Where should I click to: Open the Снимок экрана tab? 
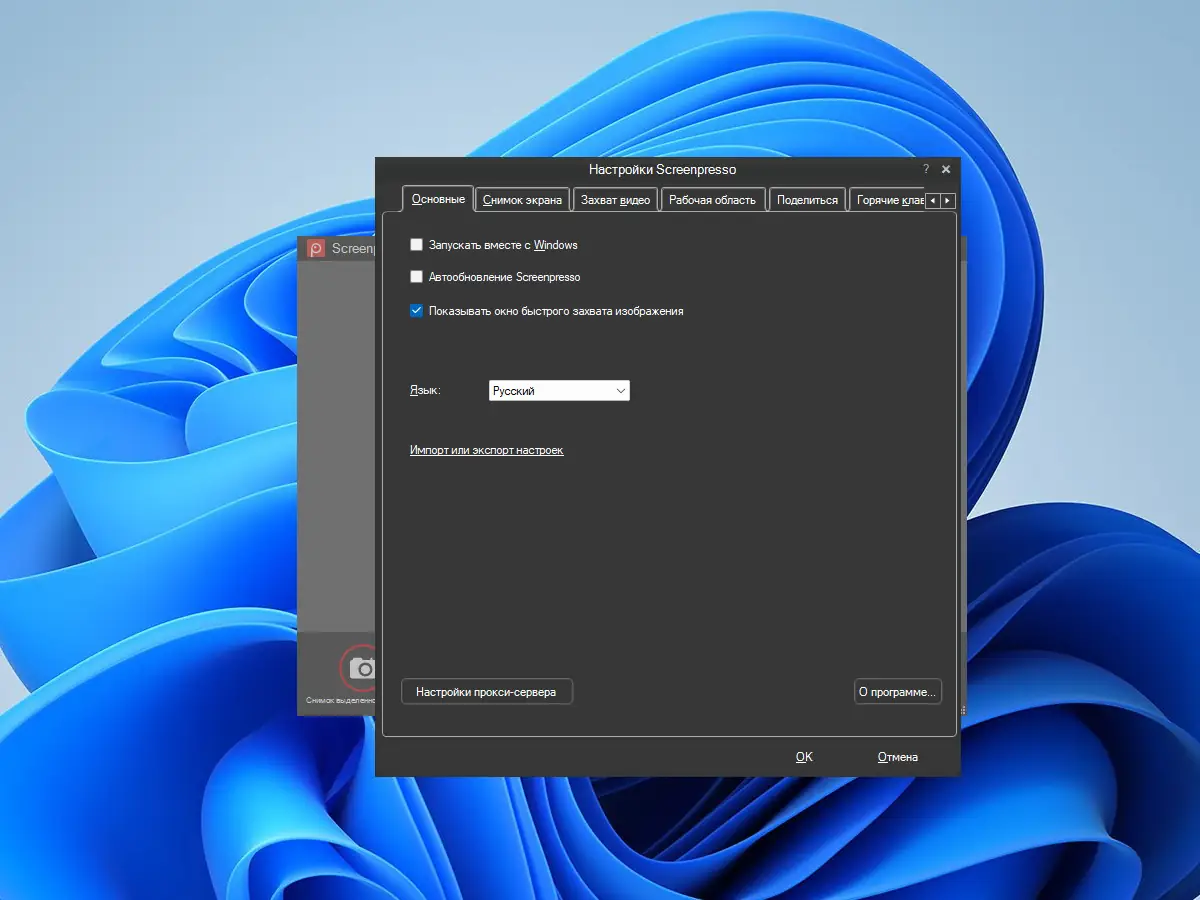click(x=522, y=200)
